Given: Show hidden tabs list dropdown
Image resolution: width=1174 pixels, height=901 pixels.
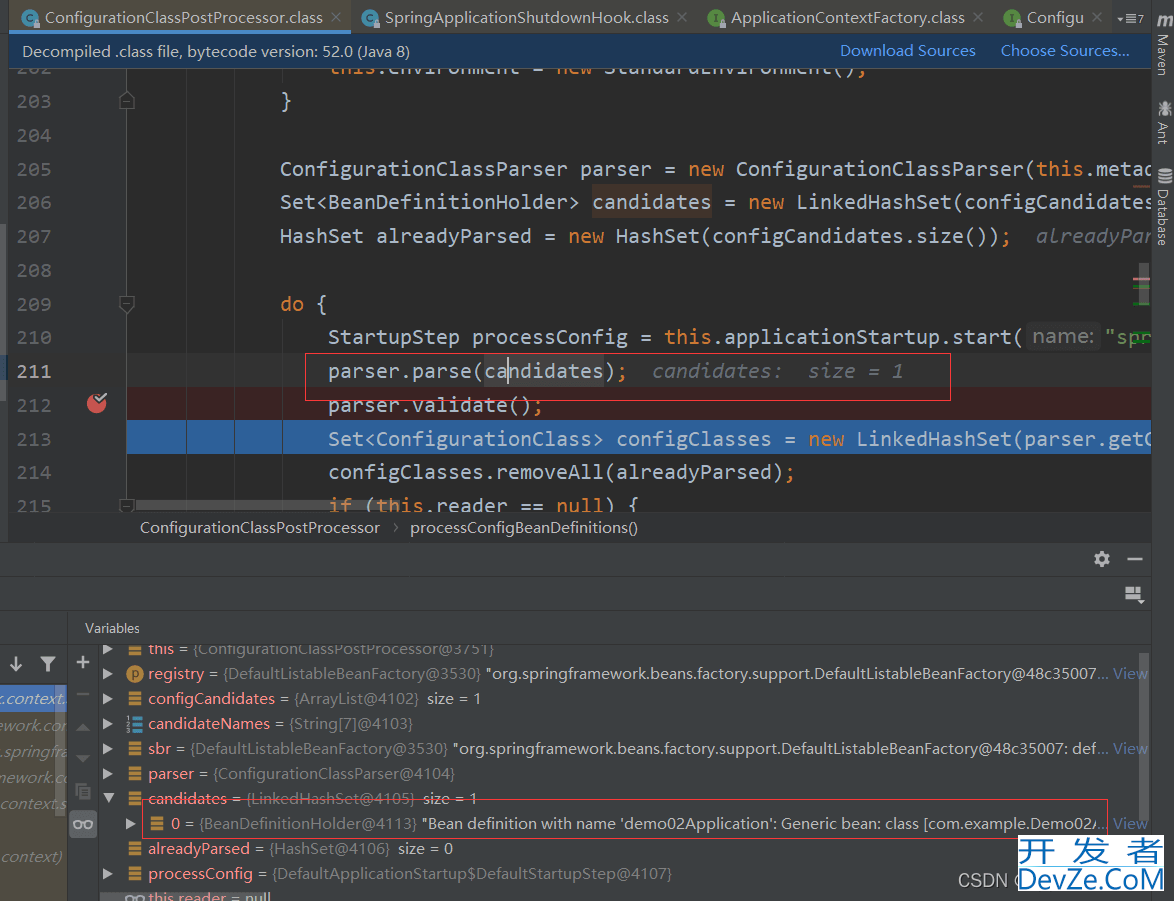Looking at the screenshot, I should coord(1130,18).
